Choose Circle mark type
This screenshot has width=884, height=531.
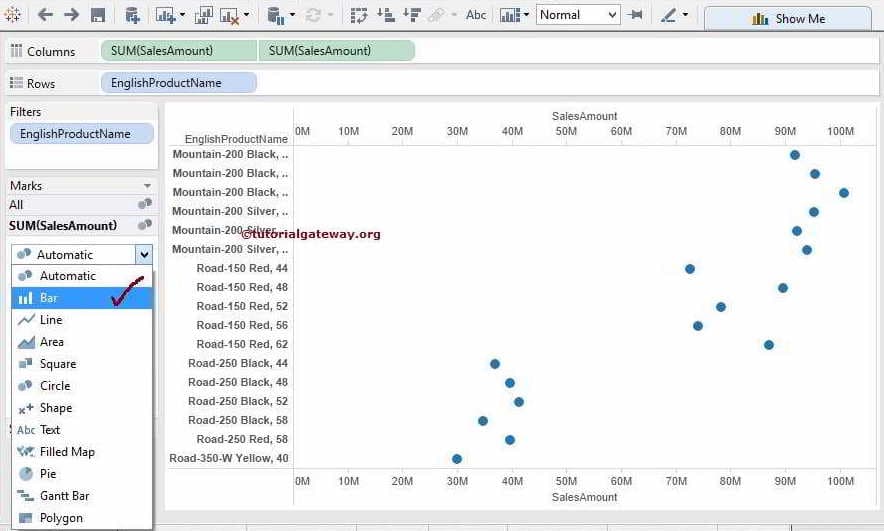click(x=82, y=386)
